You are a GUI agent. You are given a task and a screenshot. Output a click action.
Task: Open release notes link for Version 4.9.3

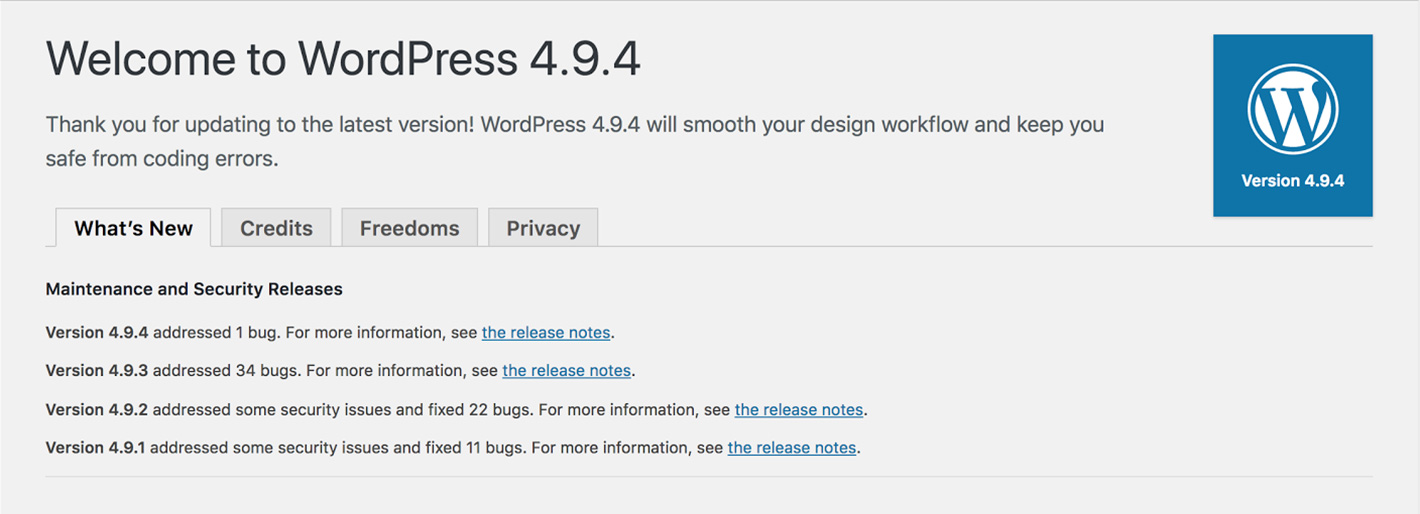(x=566, y=371)
